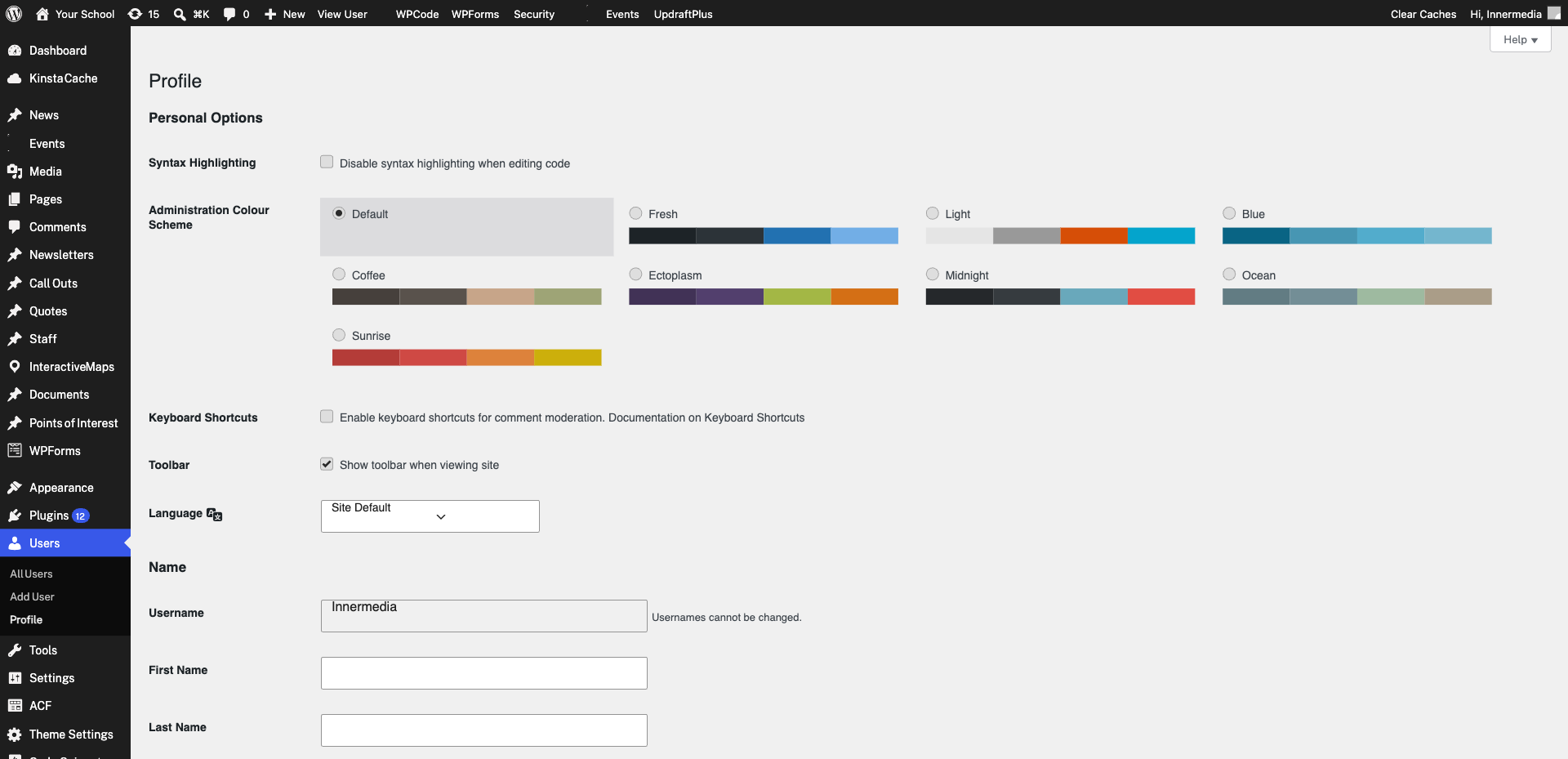
Task: Select the Blue colour scheme radio
Action: 1229,213
